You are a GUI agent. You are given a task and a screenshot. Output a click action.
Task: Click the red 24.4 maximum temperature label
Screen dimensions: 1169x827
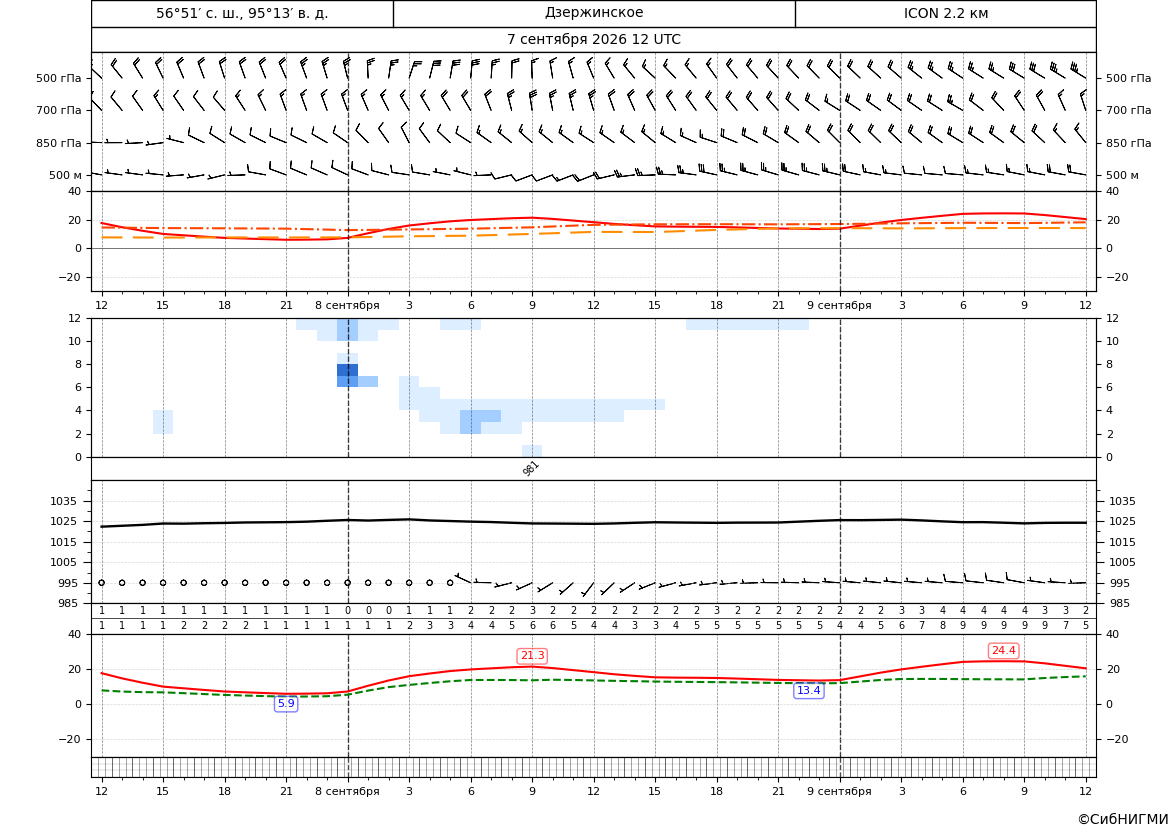[x=1003, y=650]
